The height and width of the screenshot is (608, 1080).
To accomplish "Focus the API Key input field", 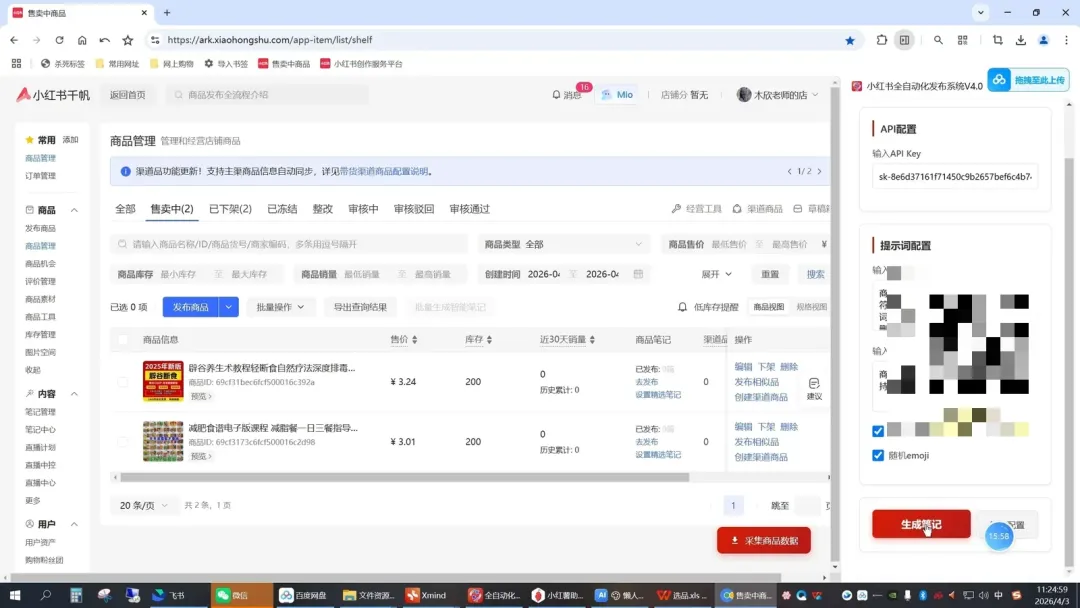I will (955, 177).
